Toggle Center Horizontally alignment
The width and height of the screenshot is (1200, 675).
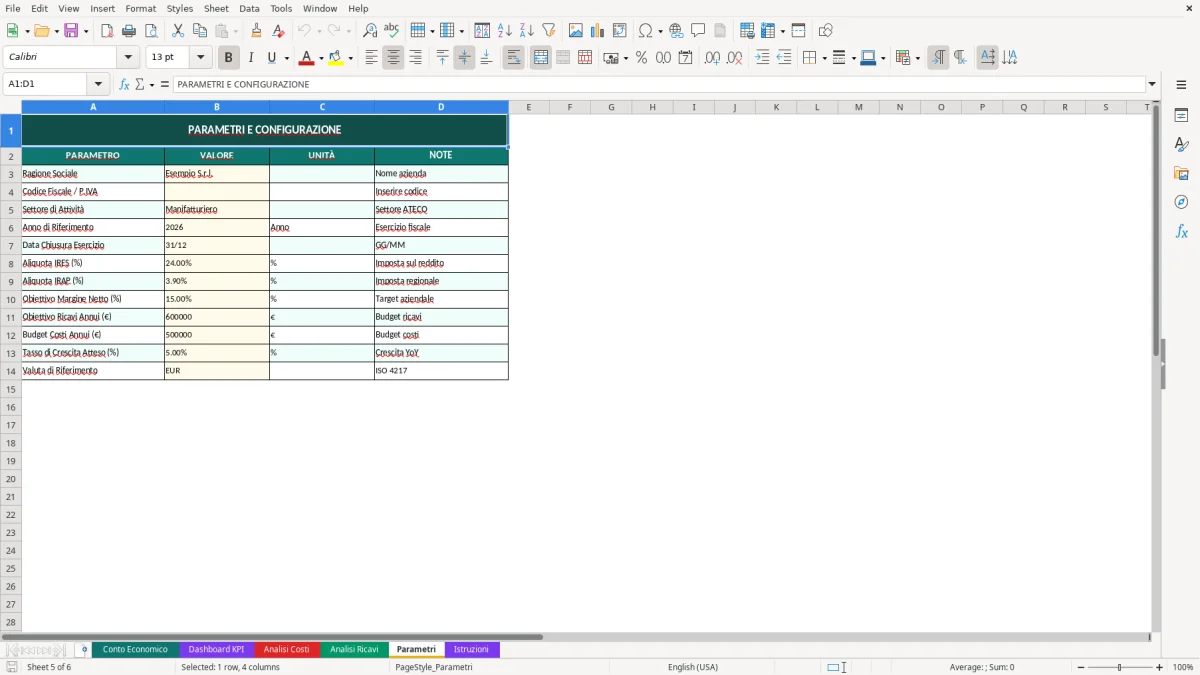(x=393, y=58)
